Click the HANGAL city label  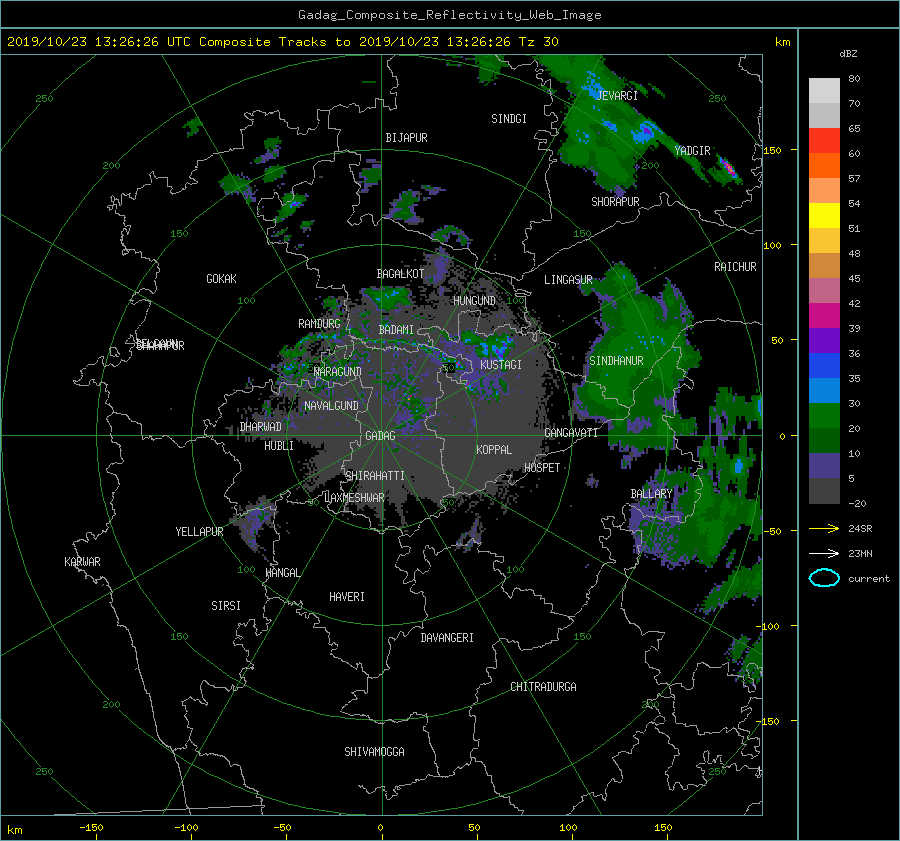(x=282, y=573)
